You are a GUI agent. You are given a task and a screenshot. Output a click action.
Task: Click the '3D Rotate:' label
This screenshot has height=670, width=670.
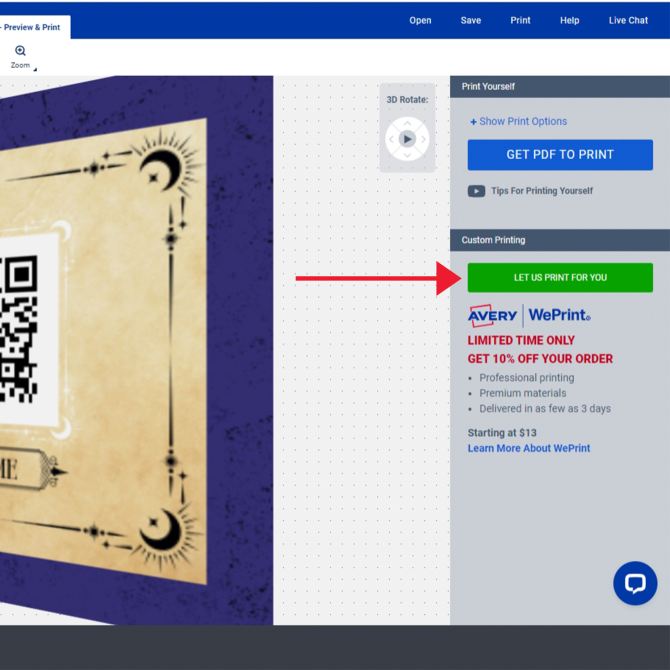point(407,100)
